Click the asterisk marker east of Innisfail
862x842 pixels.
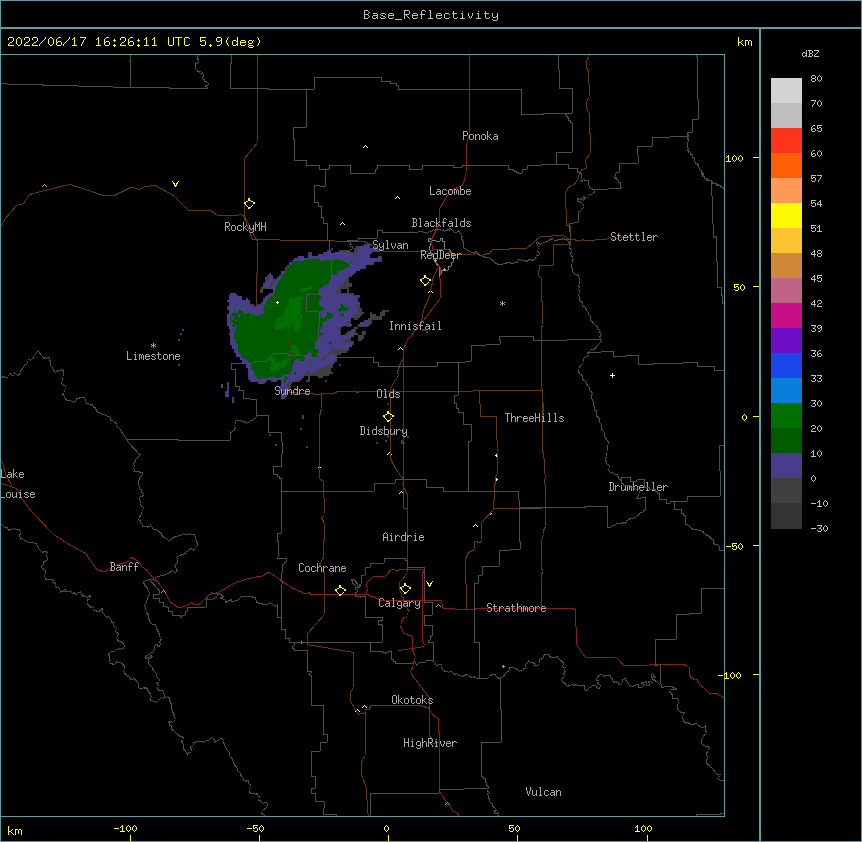(x=502, y=303)
